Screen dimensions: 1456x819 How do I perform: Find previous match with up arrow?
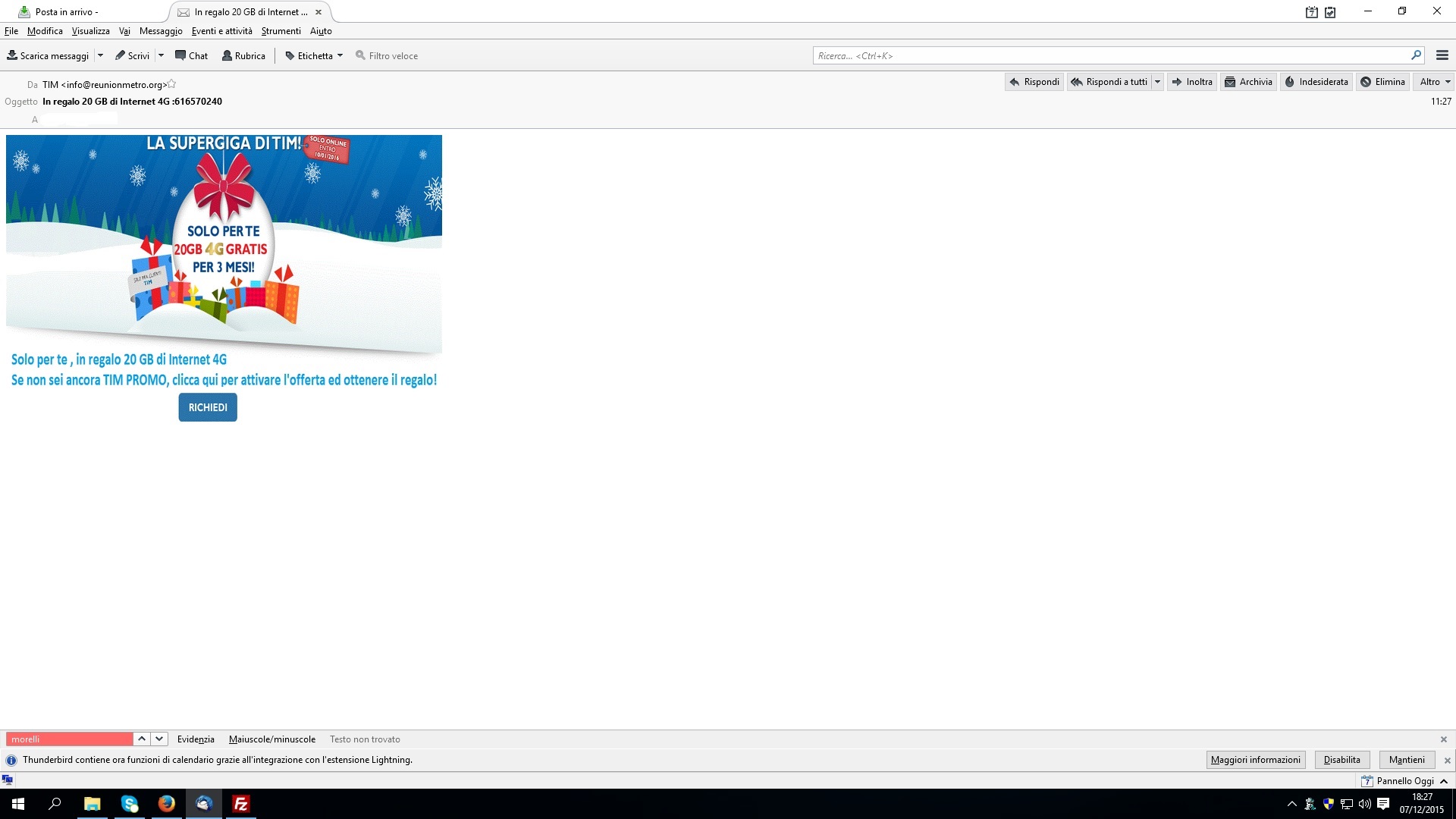click(x=142, y=739)
